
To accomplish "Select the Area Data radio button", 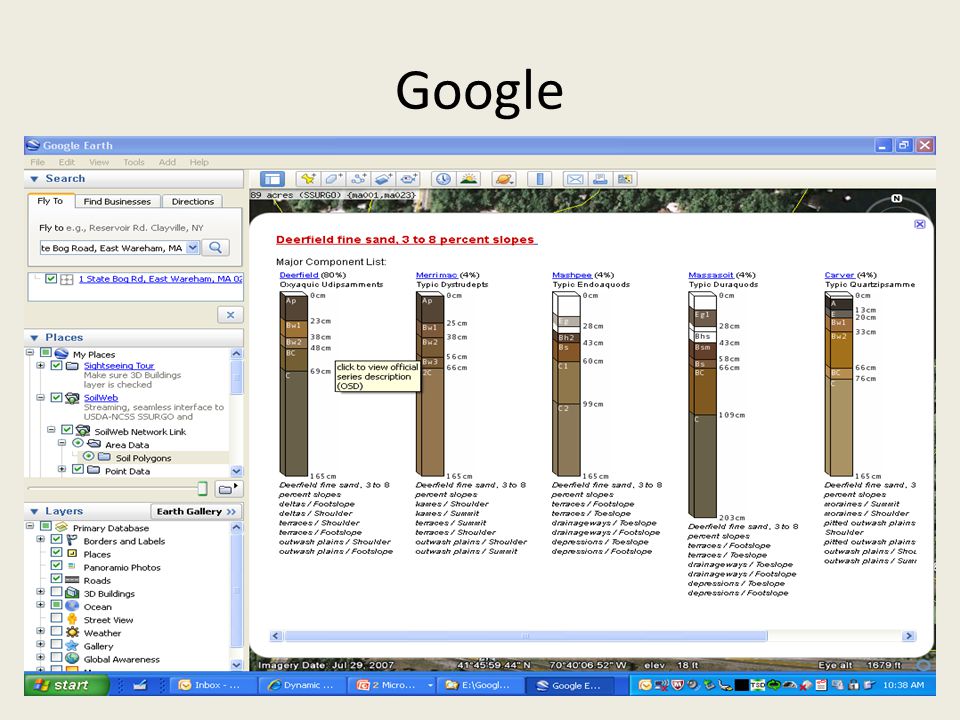I will pyautogui.click(x=78, y=443).
